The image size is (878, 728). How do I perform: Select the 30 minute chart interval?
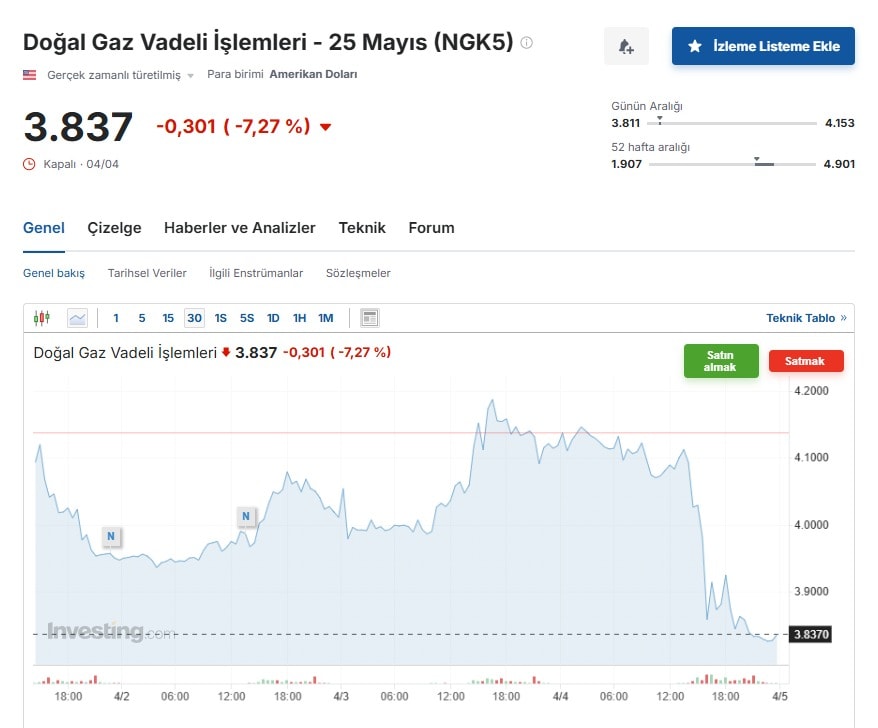[x=194, y=318]
